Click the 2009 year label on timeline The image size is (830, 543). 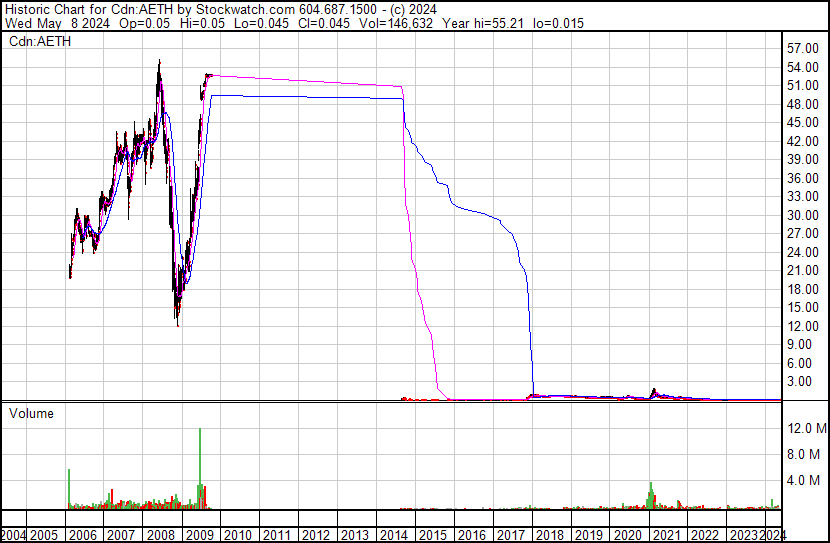pyautogui.click(x=200, y=535)
